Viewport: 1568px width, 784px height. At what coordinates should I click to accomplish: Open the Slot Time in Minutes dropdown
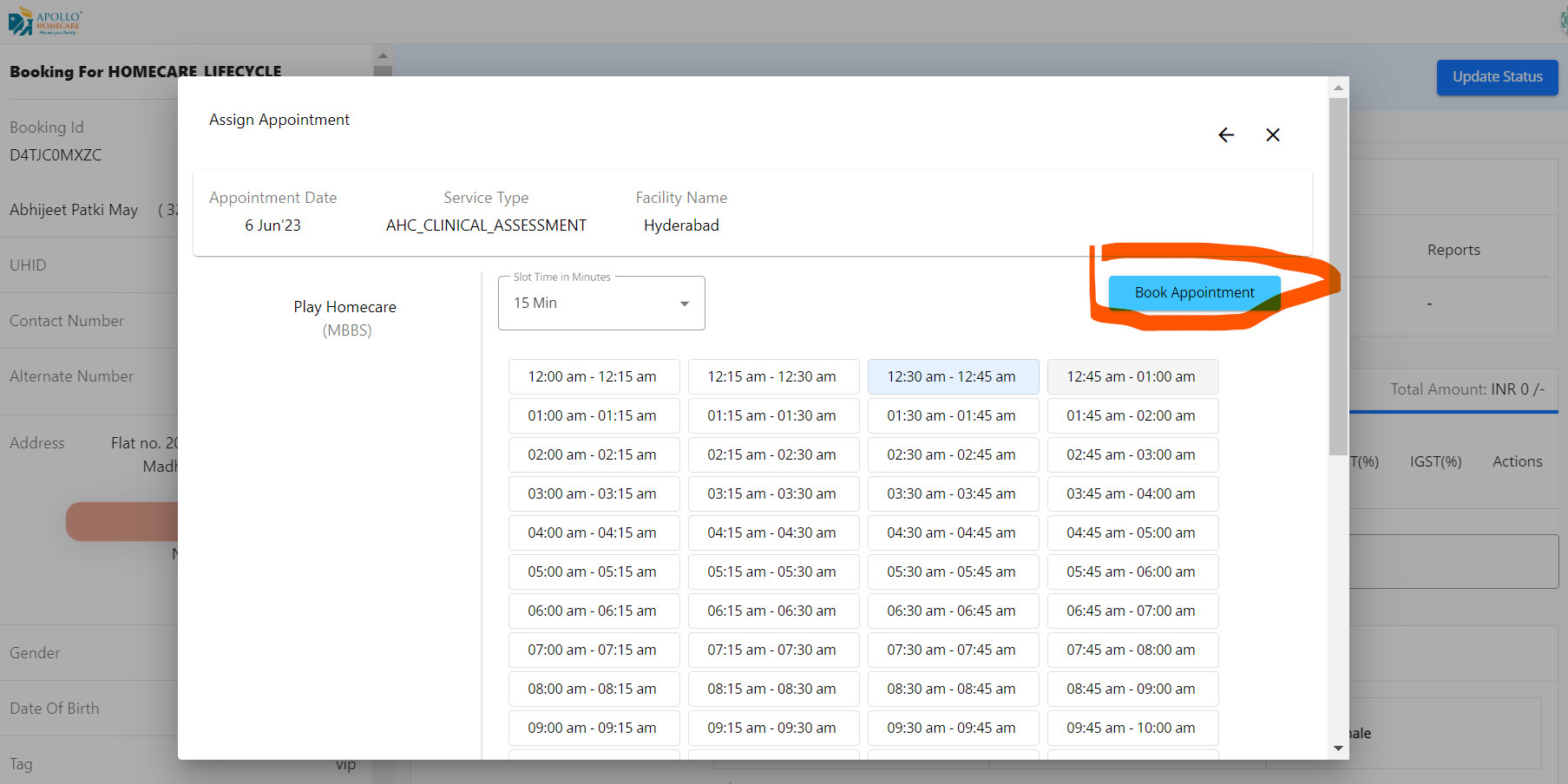600,304
